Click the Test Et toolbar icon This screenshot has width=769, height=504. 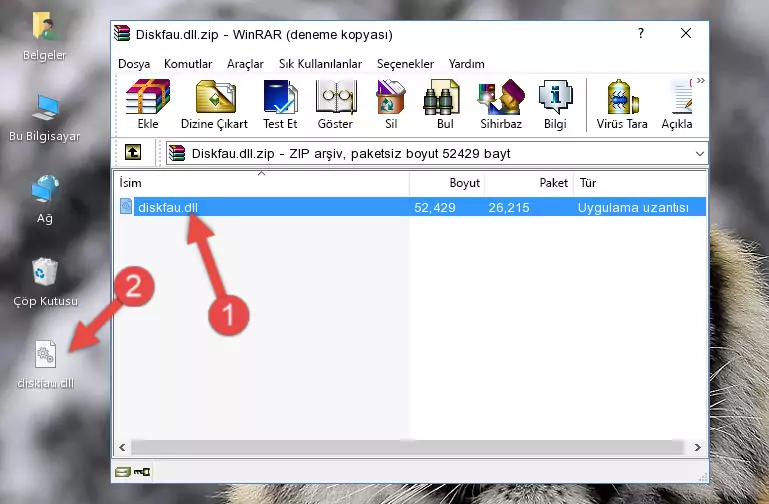click(x=280, y=104)
